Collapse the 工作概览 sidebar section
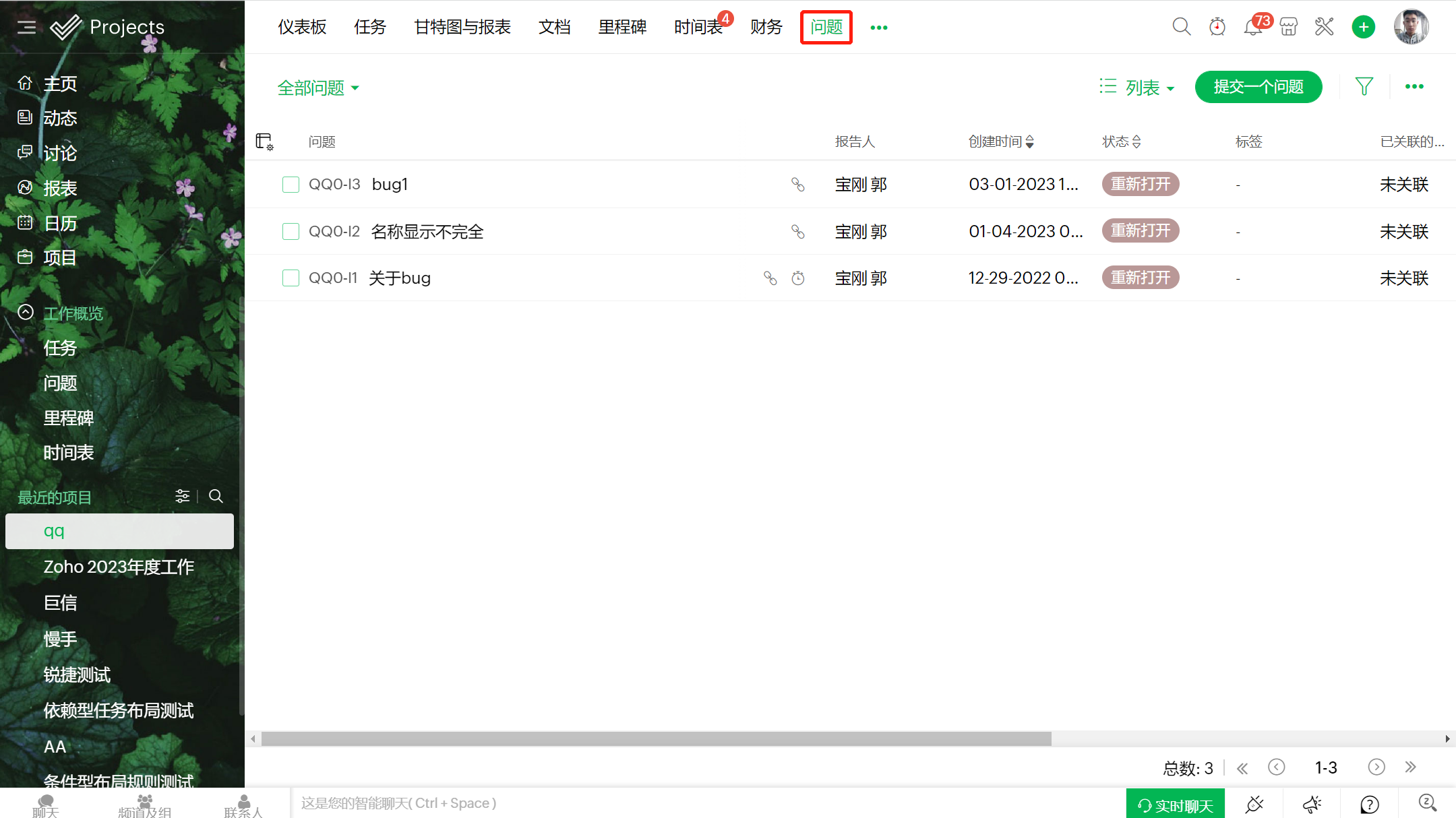This screenshot has height=818, width=1456. click(26, 313)
